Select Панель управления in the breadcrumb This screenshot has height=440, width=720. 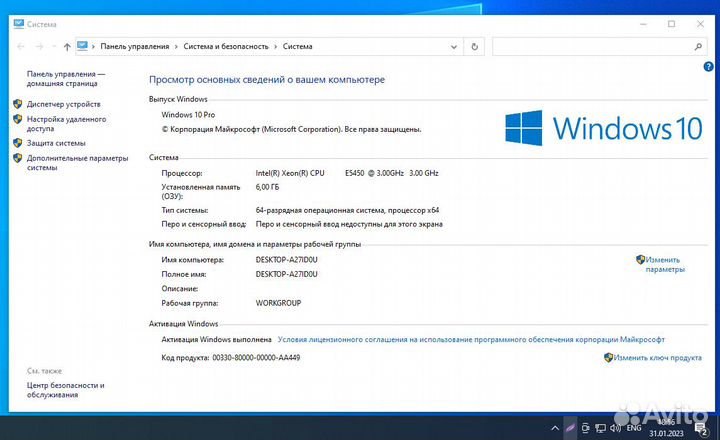click(135, 46)
